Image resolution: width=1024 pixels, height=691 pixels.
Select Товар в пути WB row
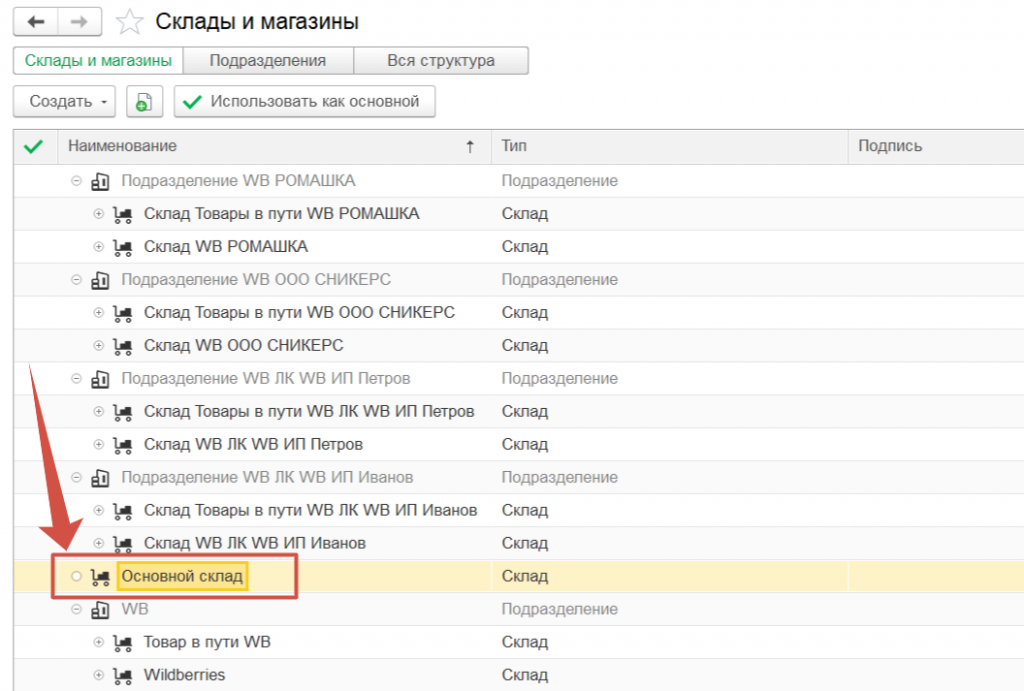click(x=207, y=642)
